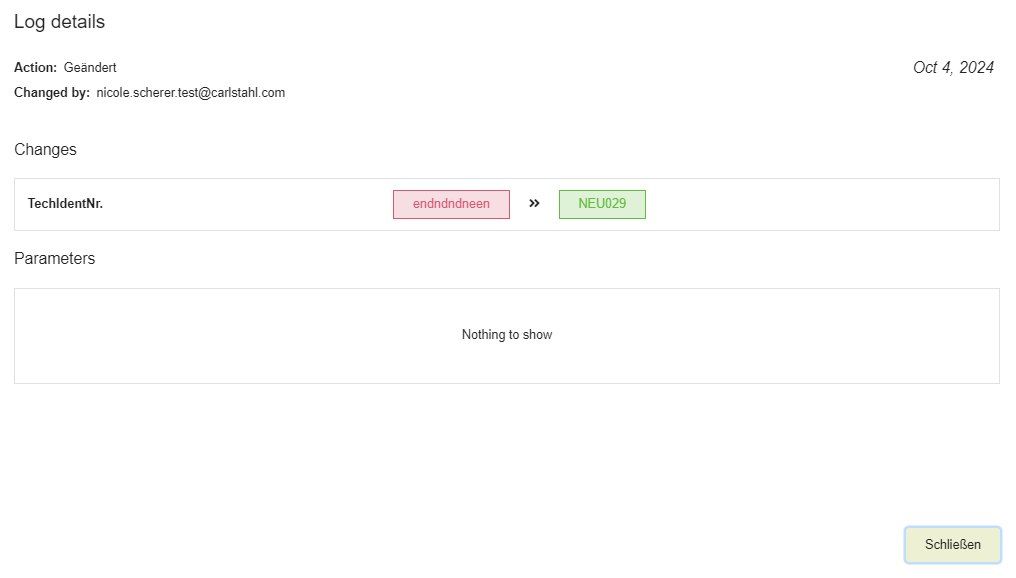
Task: Click blank space between TechIdentNr. and red badge
Action: coord(250,204)
